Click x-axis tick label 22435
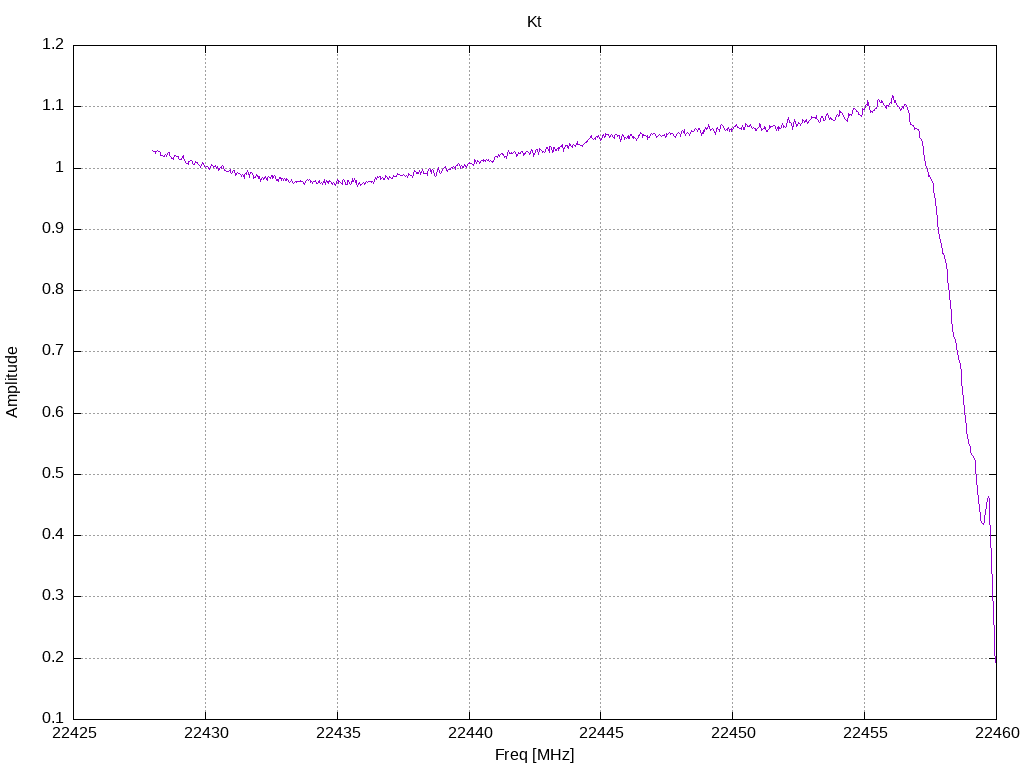Image resolution: width=1024 pixels, height=768 pixels. click(x=338, y=733)
